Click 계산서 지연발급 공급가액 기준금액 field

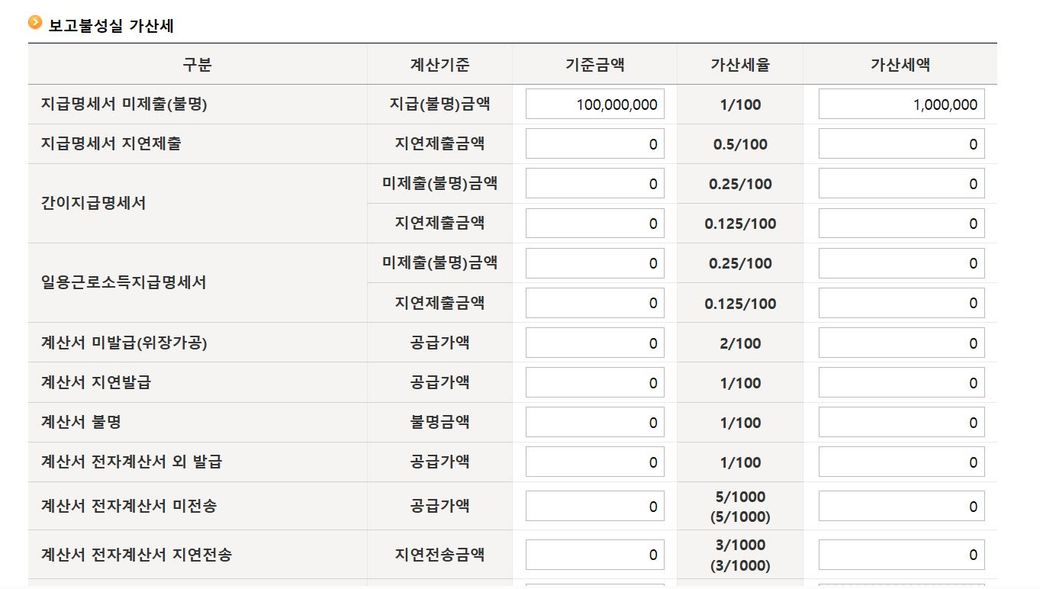click(594, 383)
